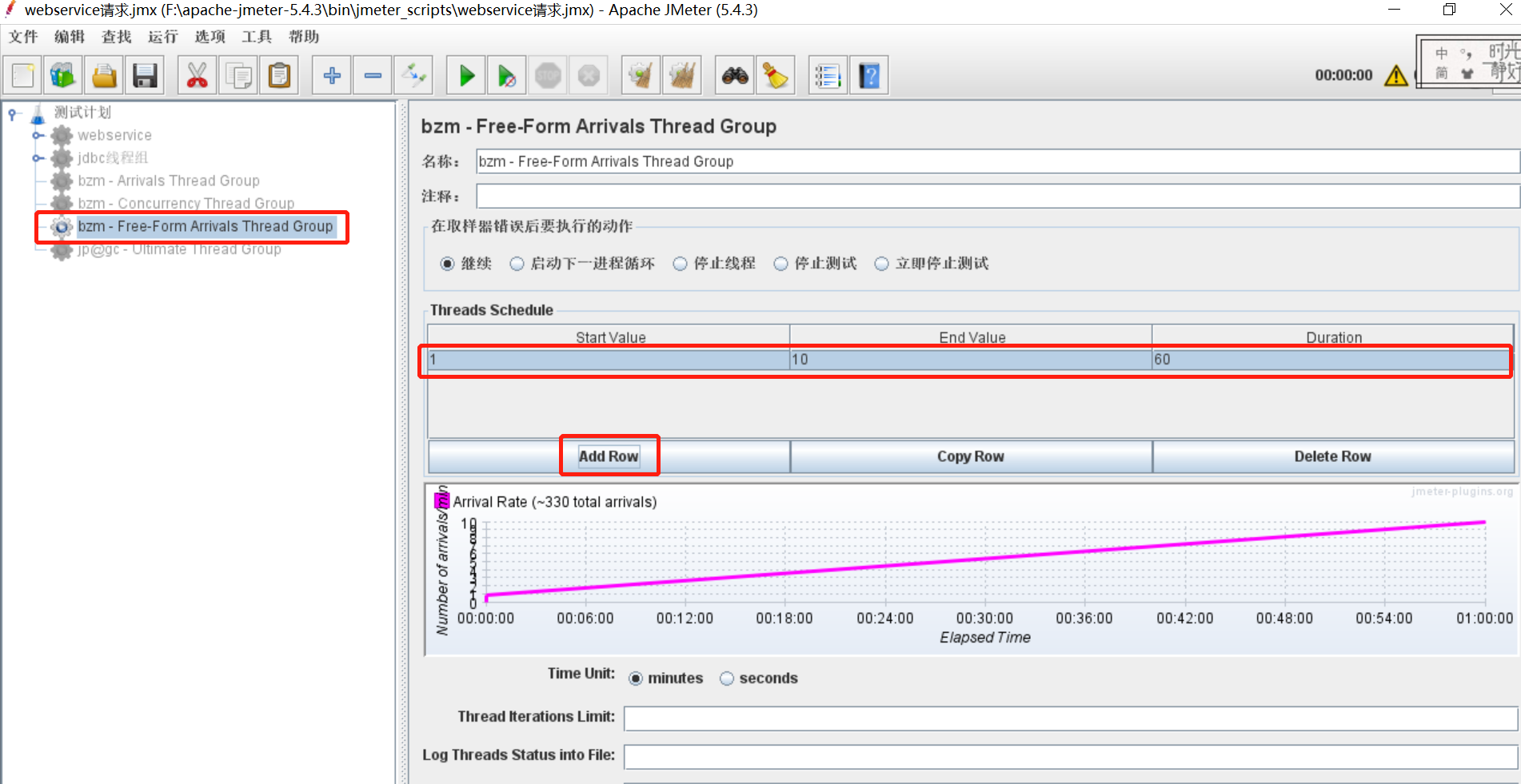Select the Duration cell containing 60
The height and width of the screenshot is (784, 1521).
coord(1332,360)
